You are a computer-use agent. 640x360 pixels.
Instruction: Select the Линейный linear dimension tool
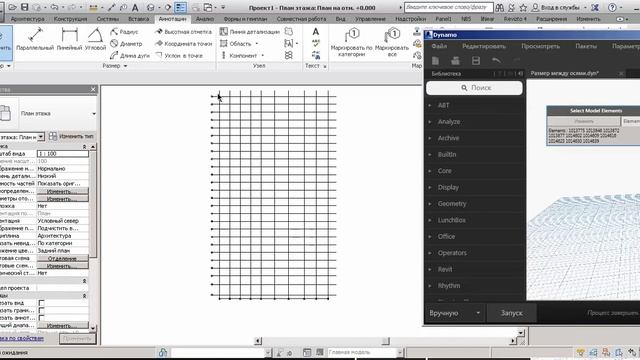pos(69,40)
